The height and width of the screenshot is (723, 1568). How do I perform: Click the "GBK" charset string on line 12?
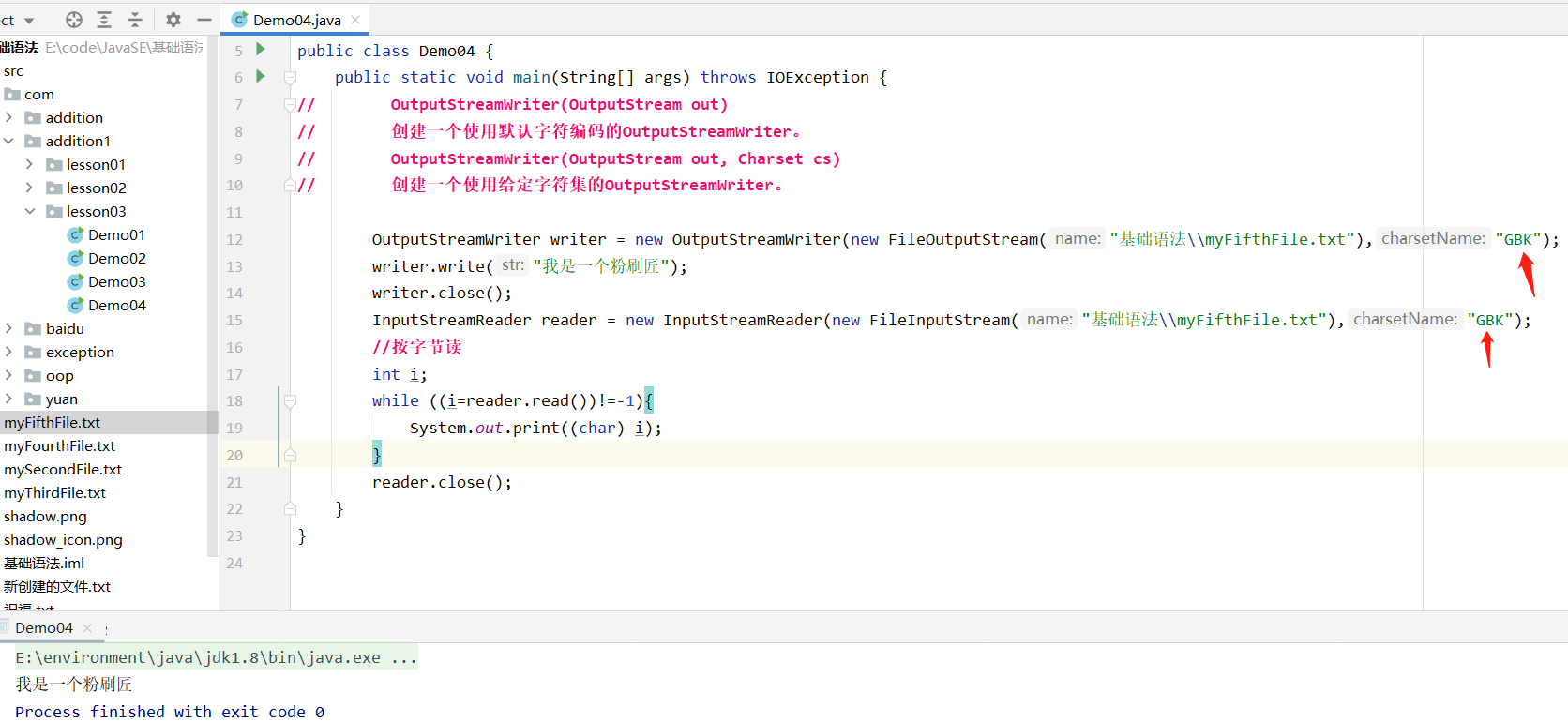coord(1517,239)
